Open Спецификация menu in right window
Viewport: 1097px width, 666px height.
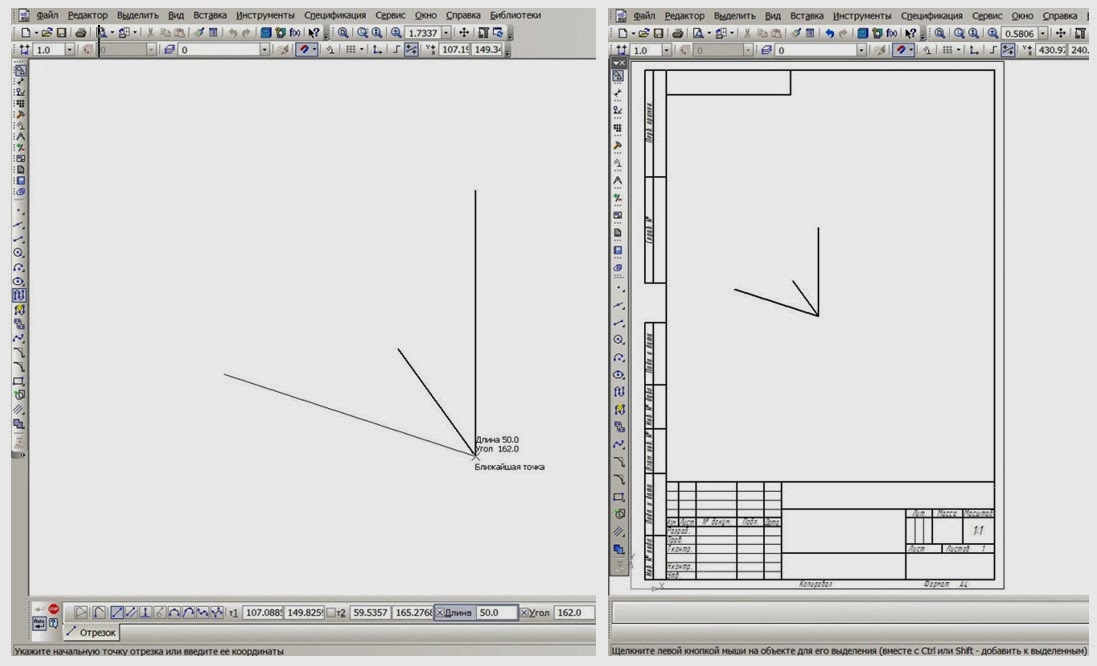(931, 15)
